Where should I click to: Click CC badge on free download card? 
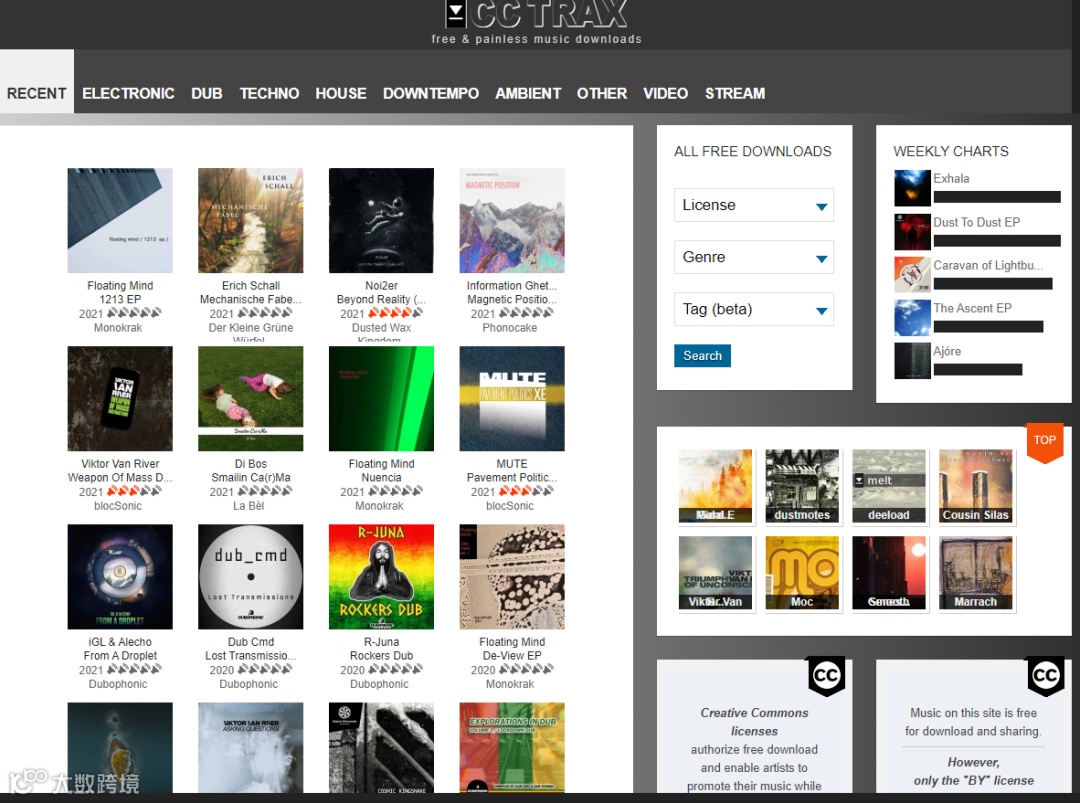[x=1046, y=676]
